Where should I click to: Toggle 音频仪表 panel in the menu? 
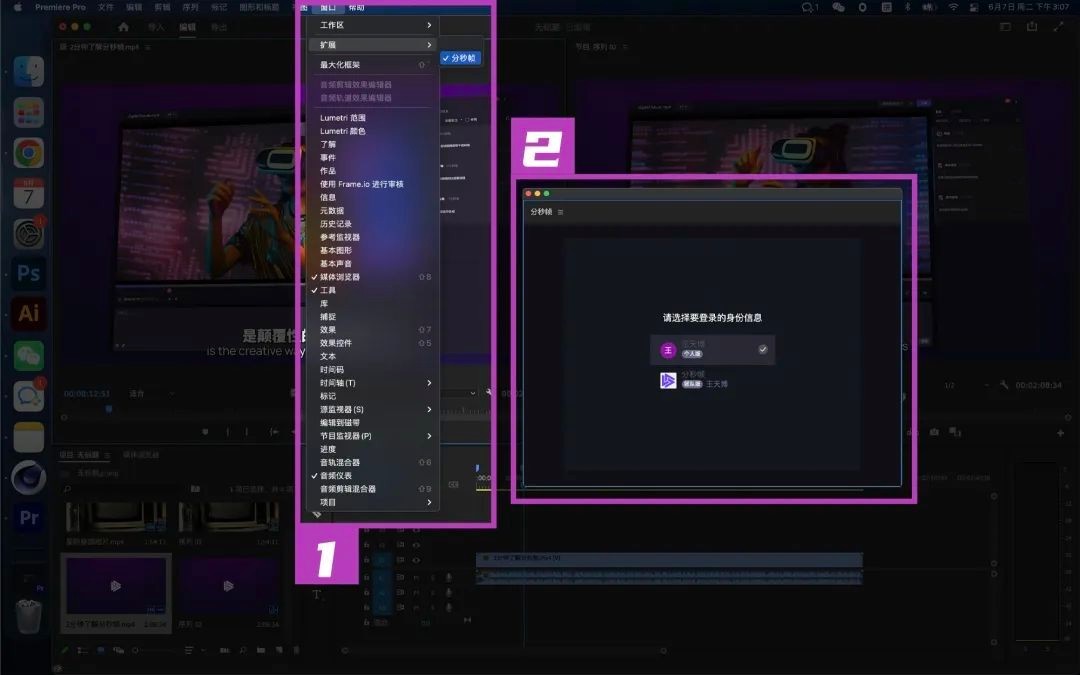tap(336, 476)
